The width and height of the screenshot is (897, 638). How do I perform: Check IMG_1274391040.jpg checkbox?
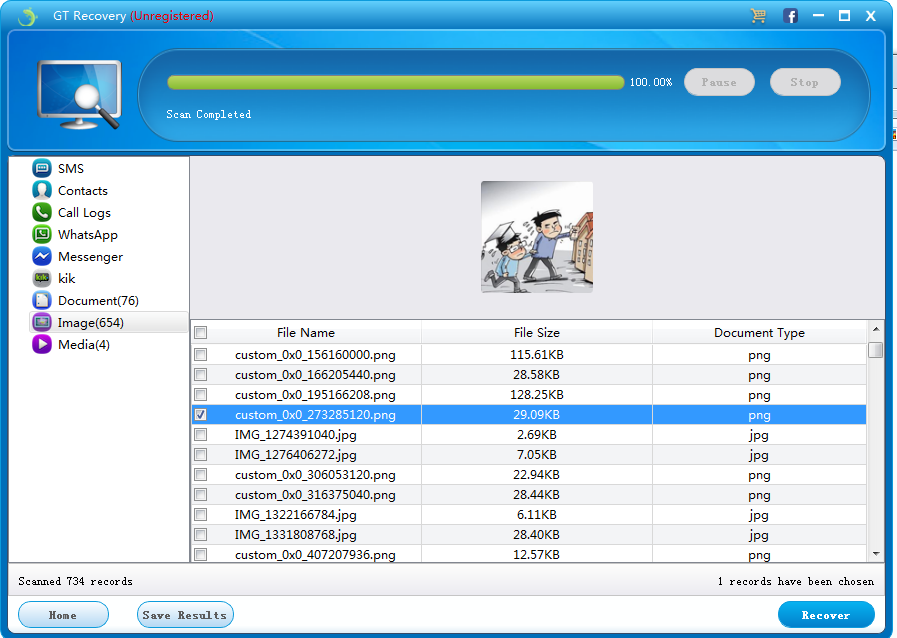(201, 435)
